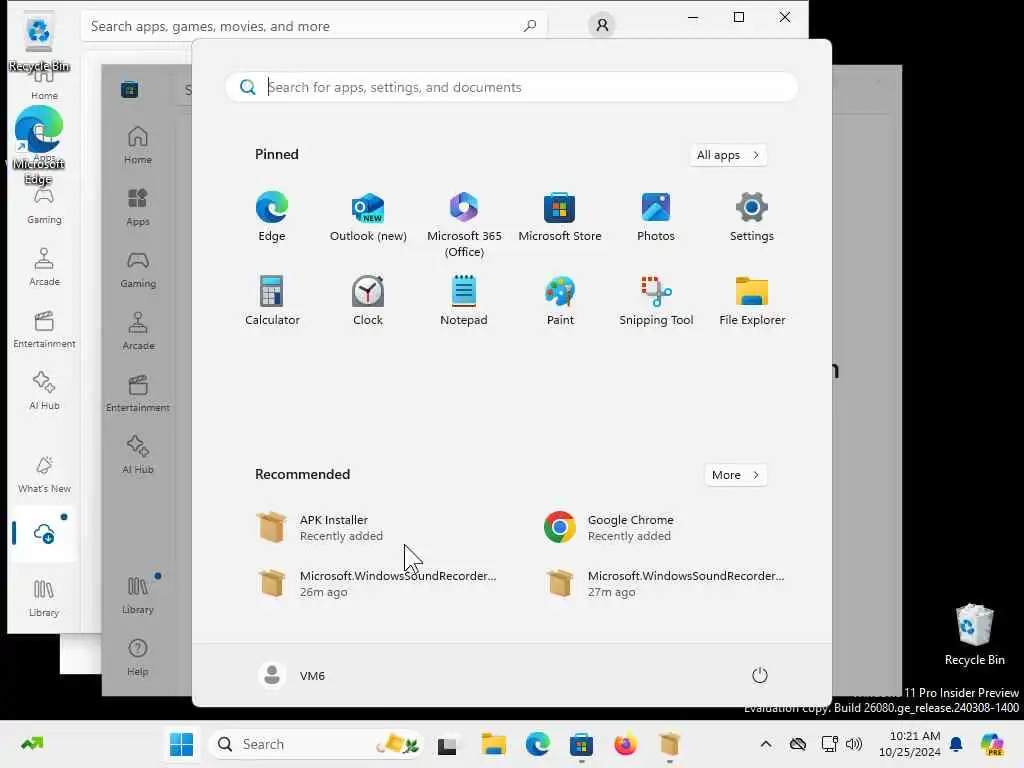This screenshot has height=768, width=1024.
Task: Expand All apps list
Action: [728, 155]
